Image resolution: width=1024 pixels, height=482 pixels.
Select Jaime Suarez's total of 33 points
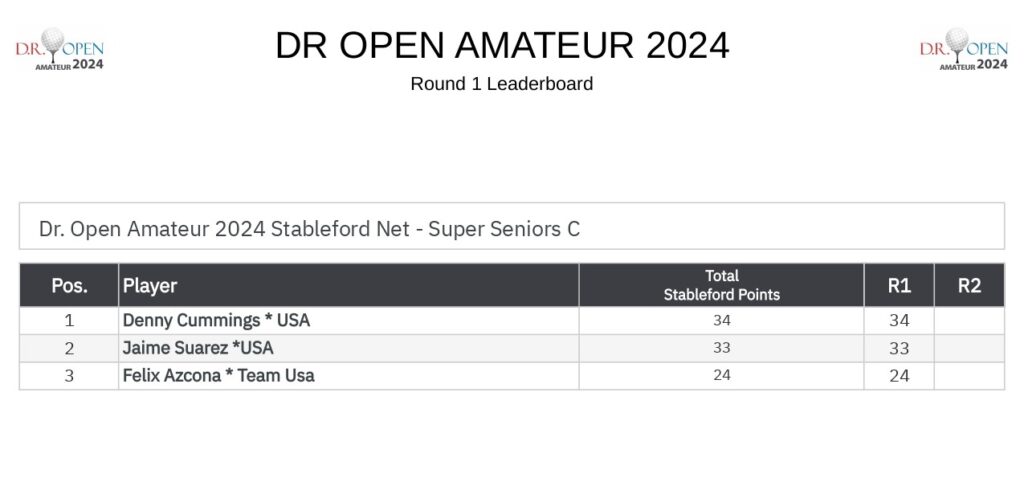(722, 348)
